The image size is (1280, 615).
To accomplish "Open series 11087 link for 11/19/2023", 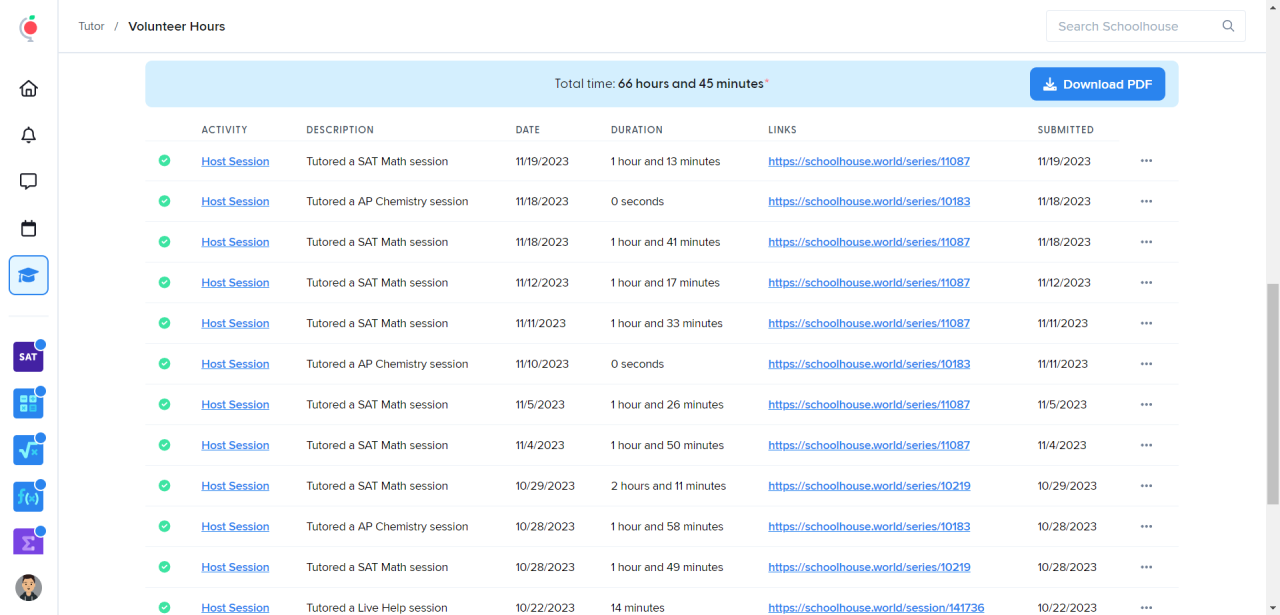I will 869,161.
